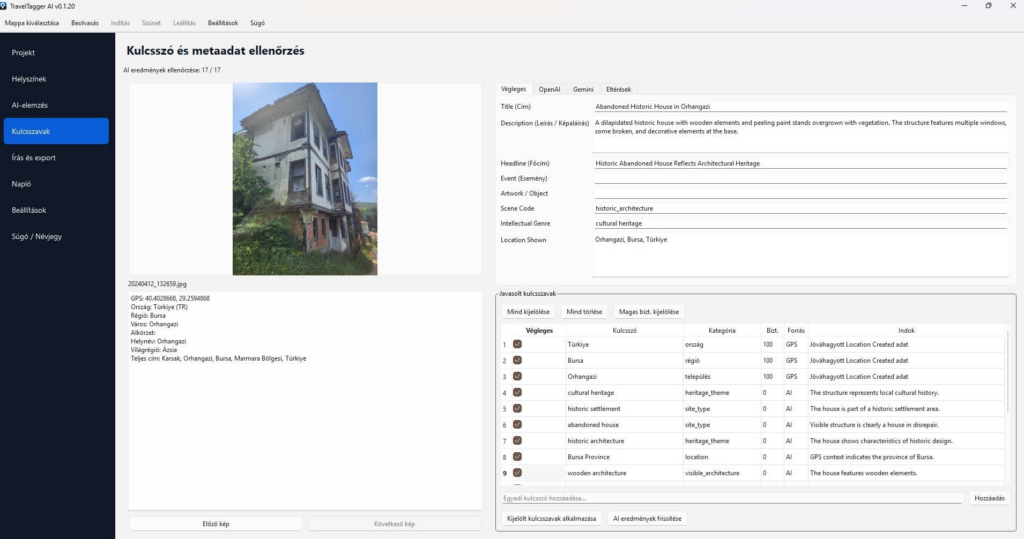Screen dimensions: 1024x539
Task: Open the Beállítások menu in menu bar
Action: tap(223, 23)
